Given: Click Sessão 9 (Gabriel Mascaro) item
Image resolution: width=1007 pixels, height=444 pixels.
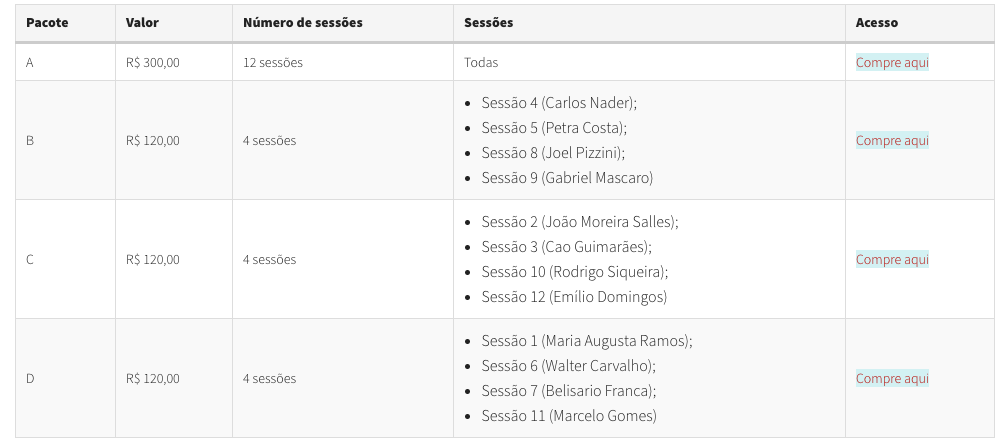Looking at the screenshot, I should [x=567, y=178].
